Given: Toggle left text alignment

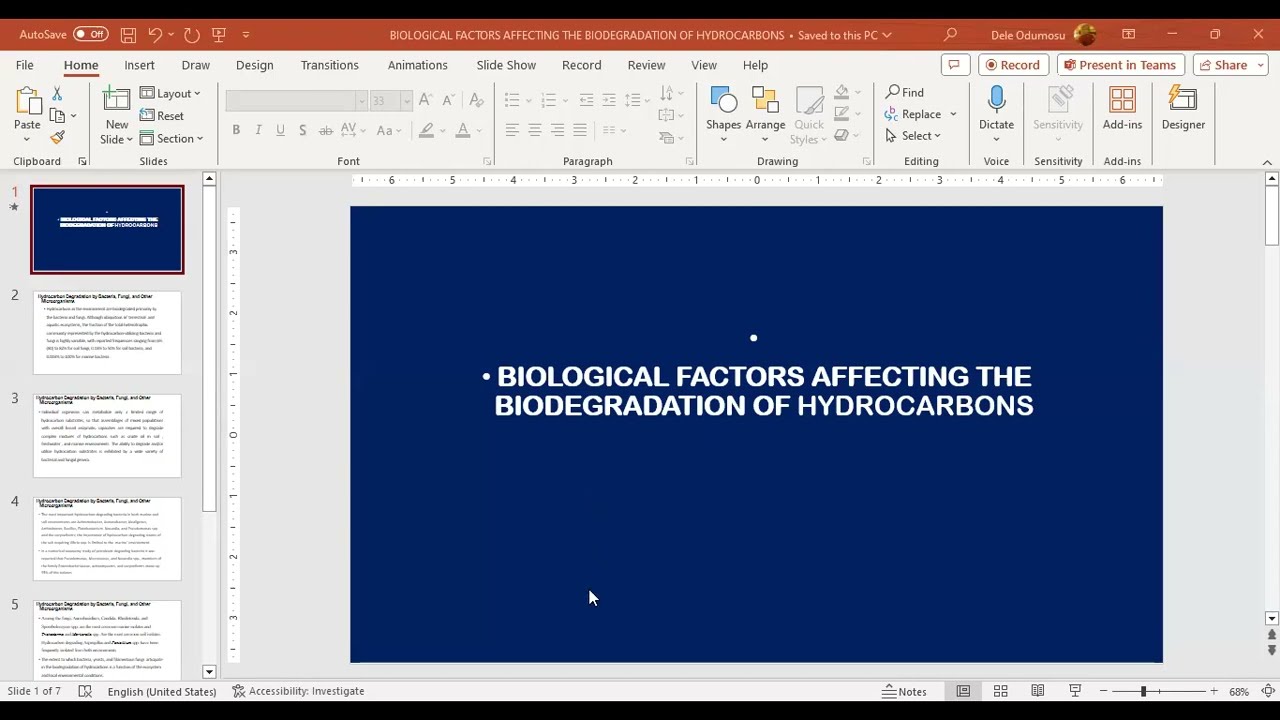Looking at the screenshot, I should coord(512,130).
